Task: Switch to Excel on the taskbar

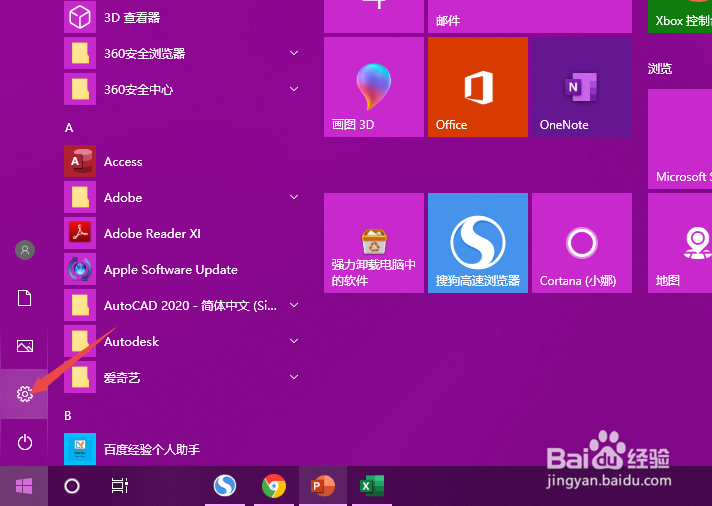Action: (372, 486)
